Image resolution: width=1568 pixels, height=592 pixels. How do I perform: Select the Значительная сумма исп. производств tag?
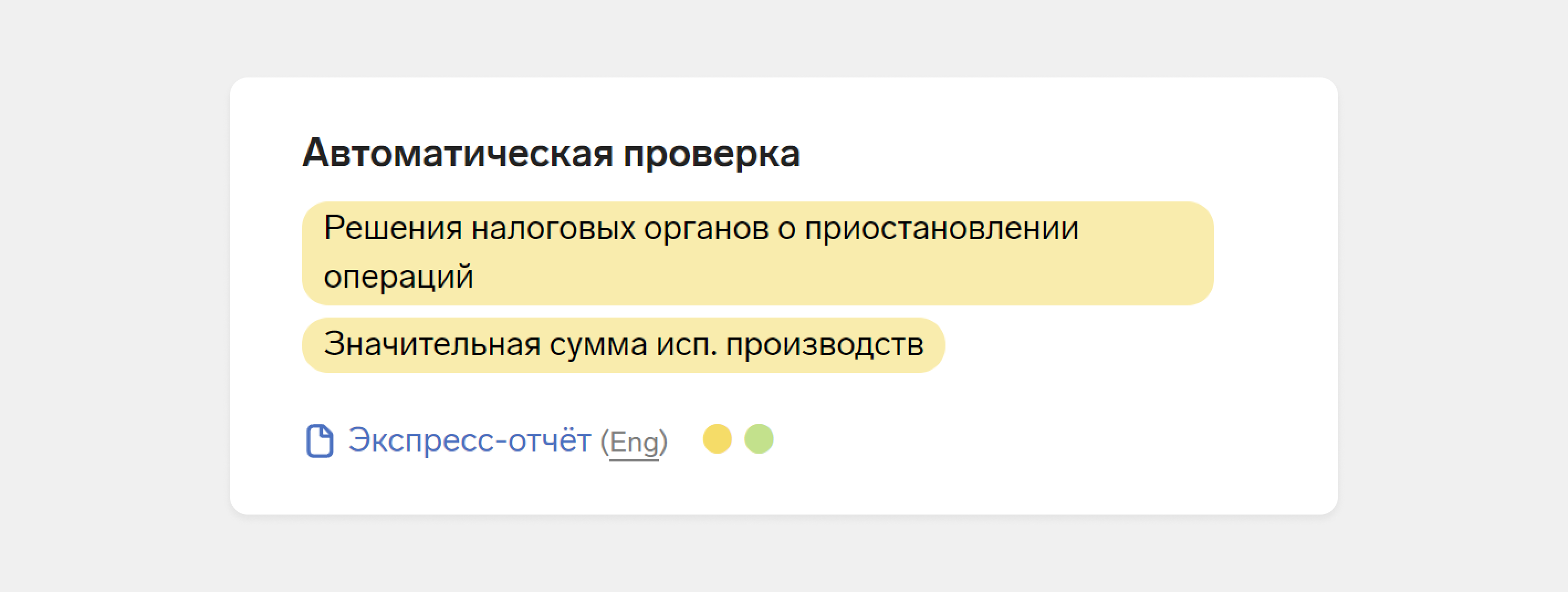623,345
